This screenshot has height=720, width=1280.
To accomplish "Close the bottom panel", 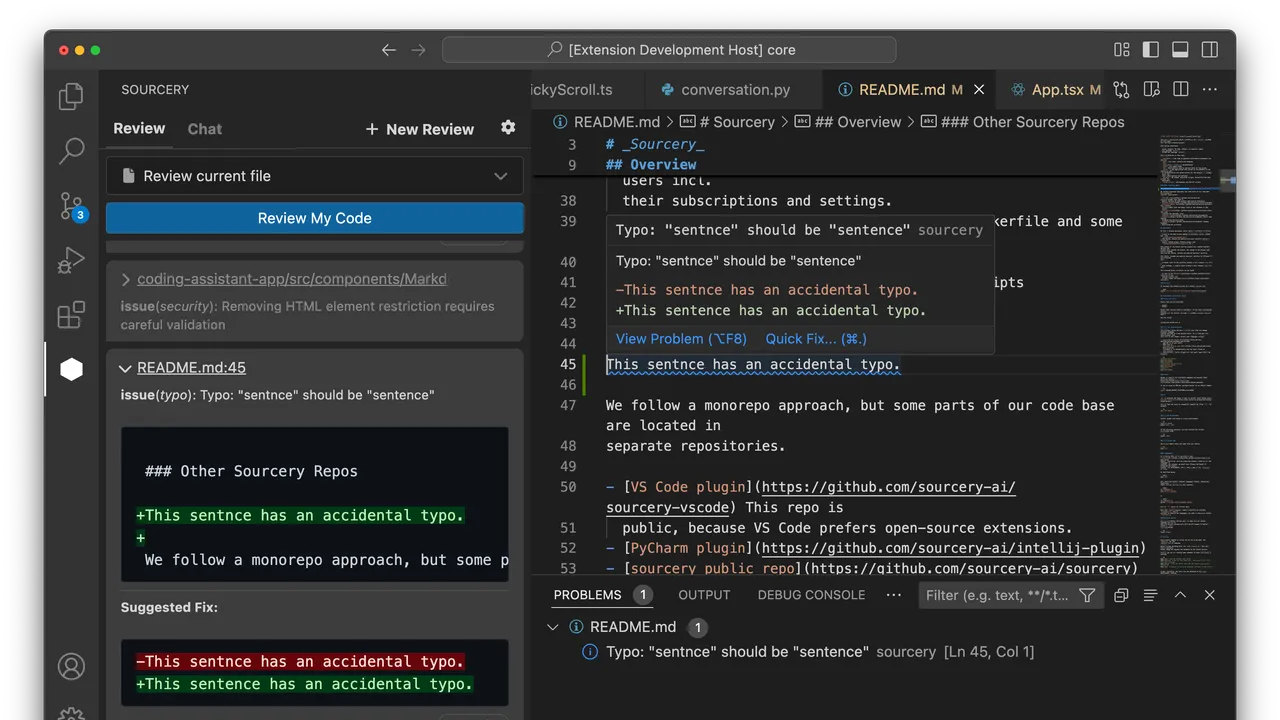I will pyautogui.click(x=1210, y=595).
